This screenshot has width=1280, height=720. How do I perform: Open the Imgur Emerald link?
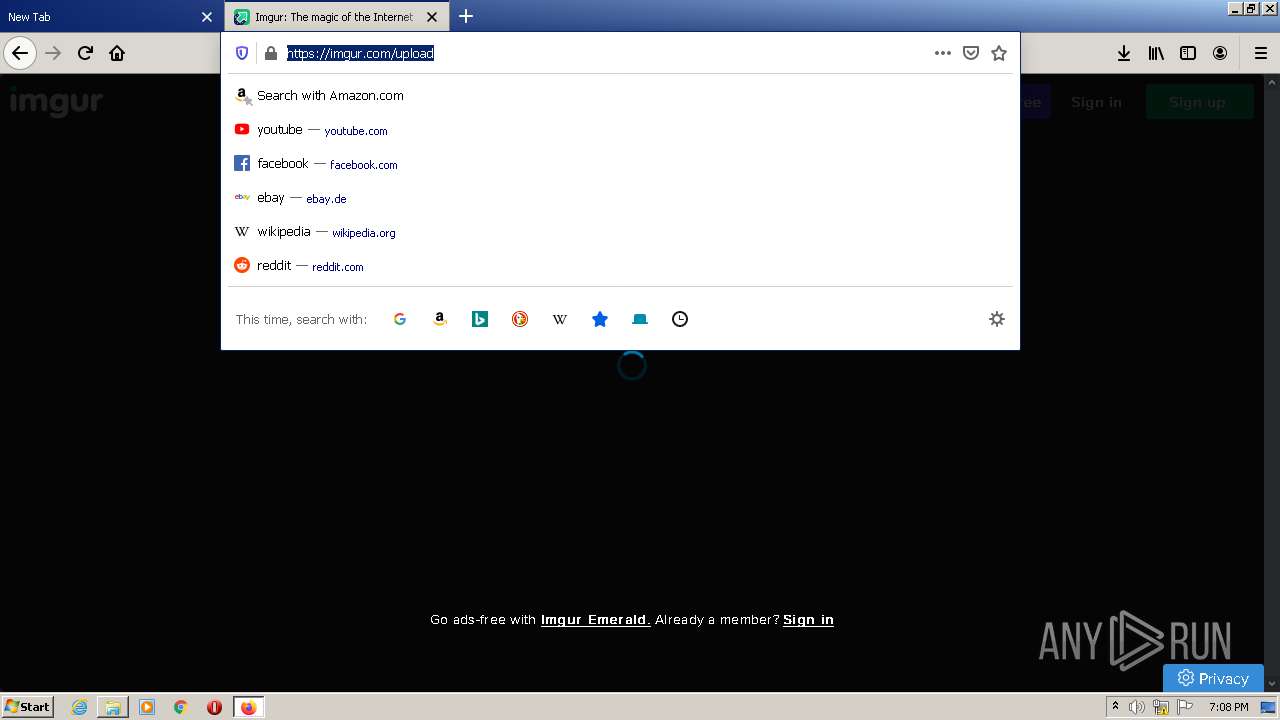point(596,620)
